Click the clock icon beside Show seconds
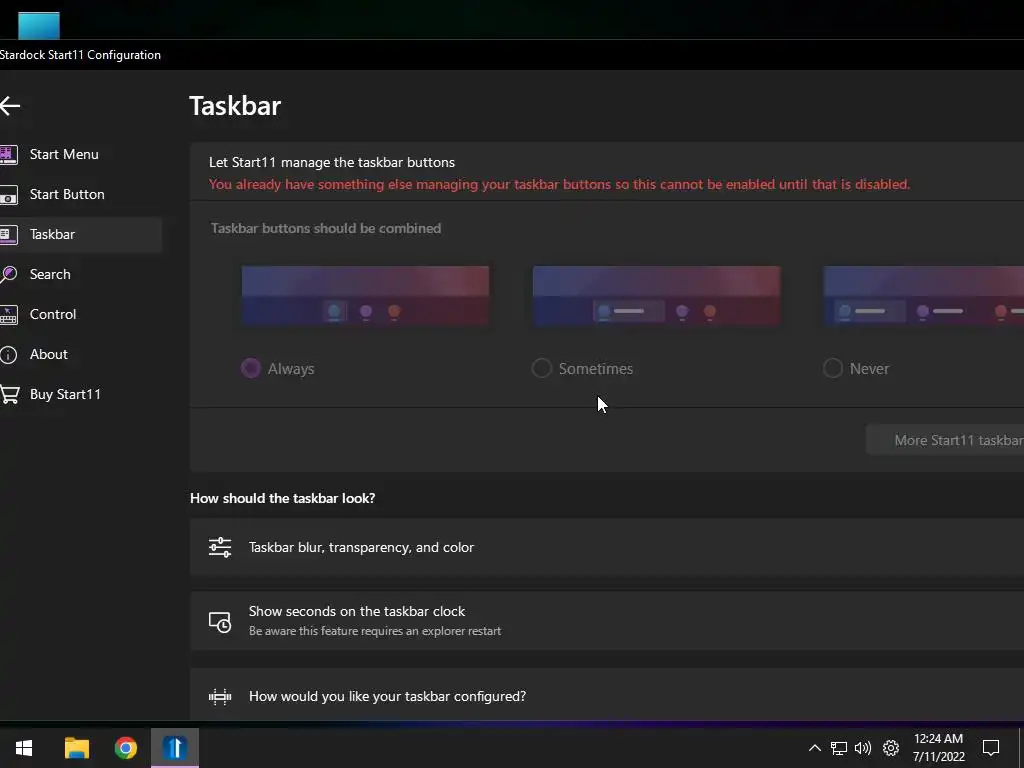The width and height of the screenshot is (1024, 768). (x=220, y=622)
